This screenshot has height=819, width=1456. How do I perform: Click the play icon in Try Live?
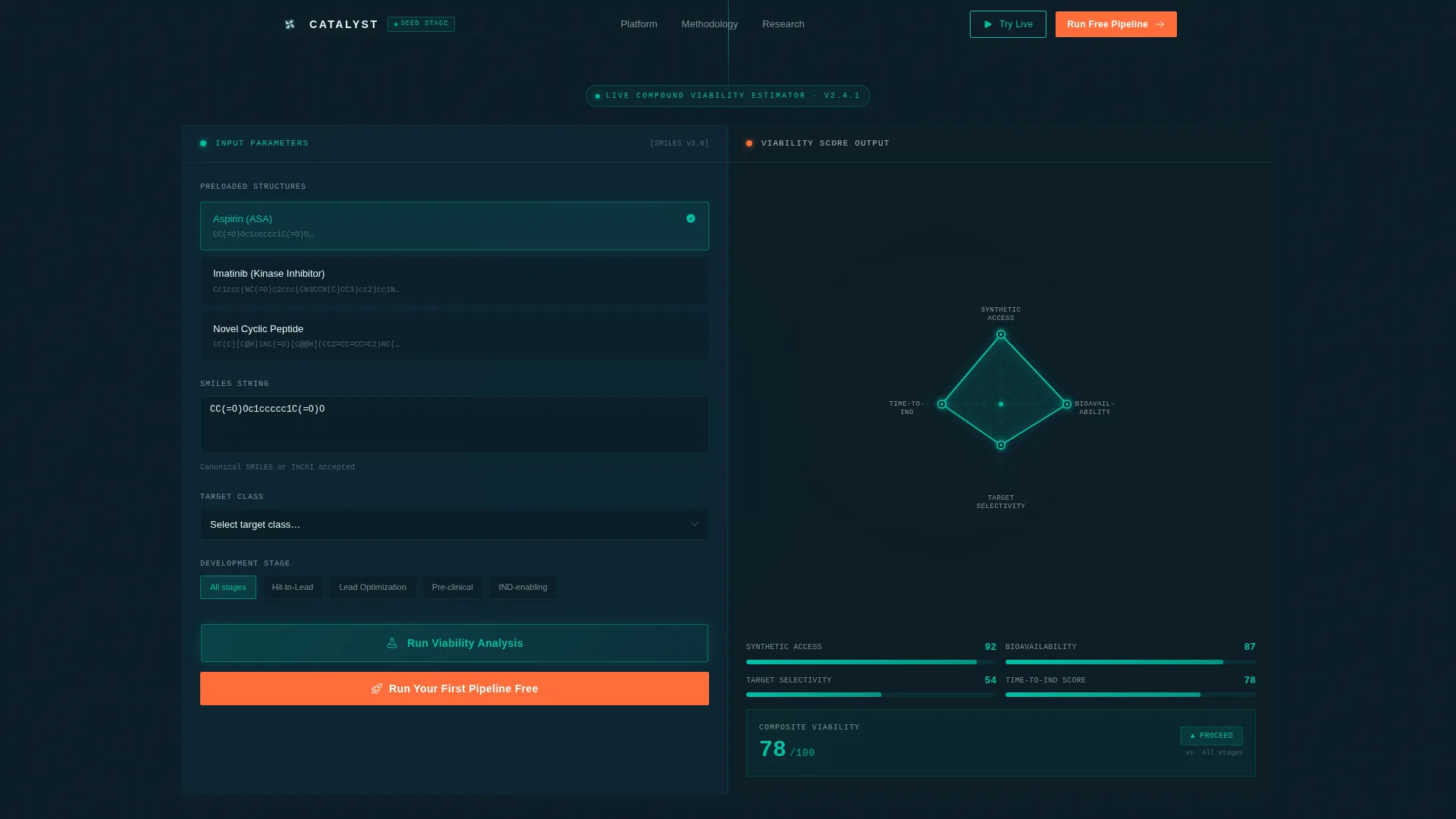point(988,24)
